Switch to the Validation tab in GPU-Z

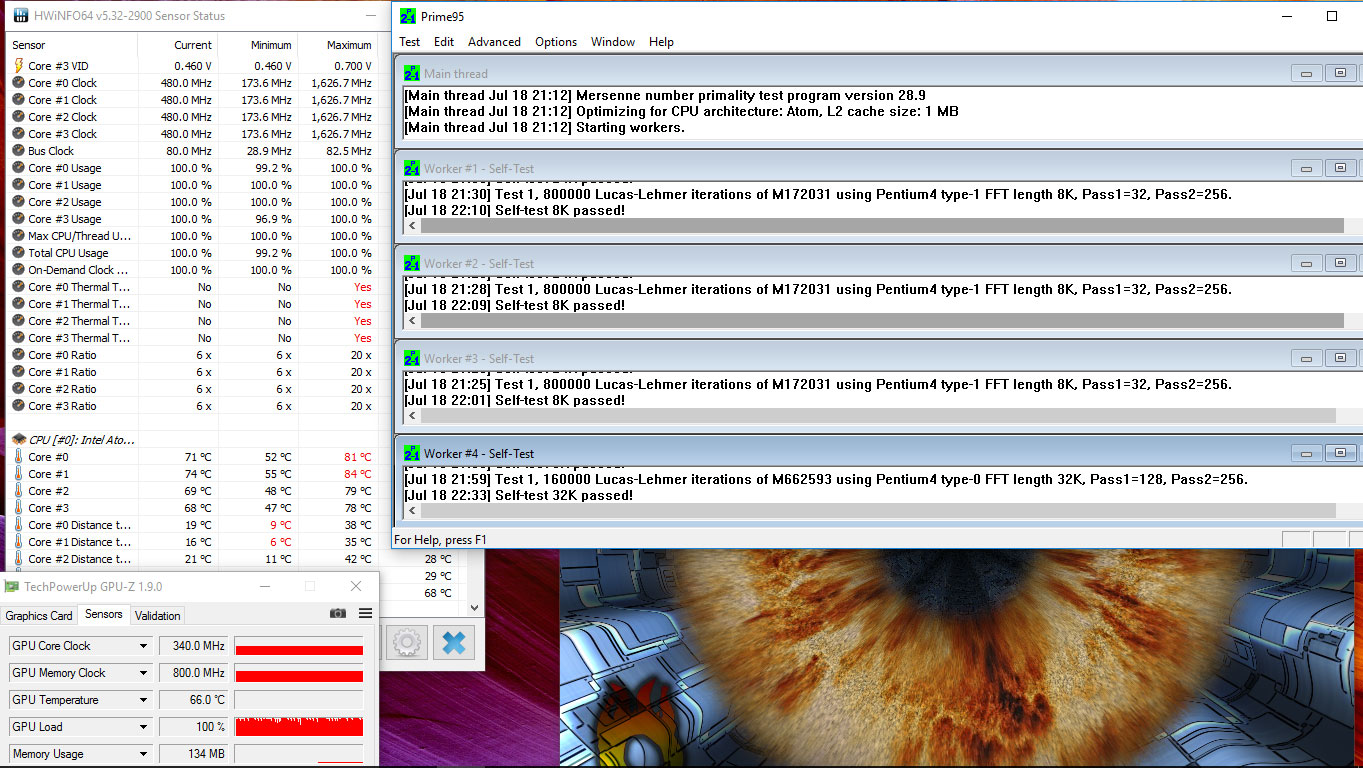(158, 616)
